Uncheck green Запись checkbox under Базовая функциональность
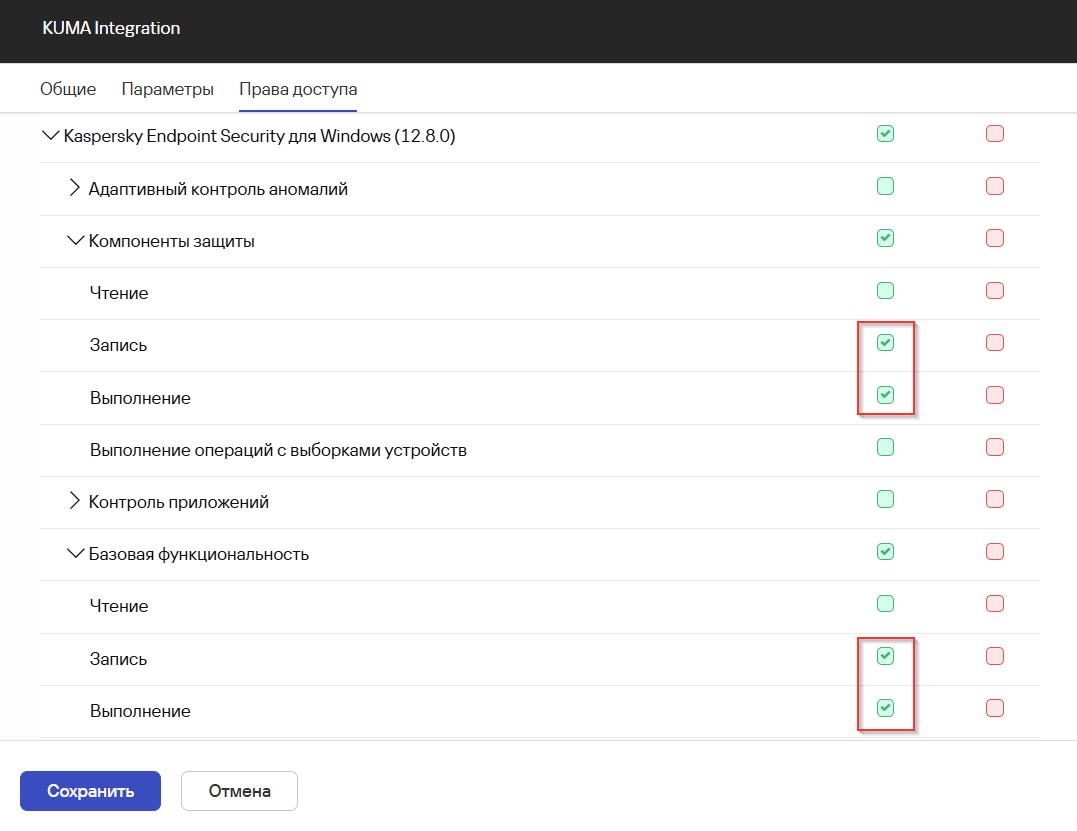Screen dimensions: 1077x831 pyautogui.click(x=885, y=656)
